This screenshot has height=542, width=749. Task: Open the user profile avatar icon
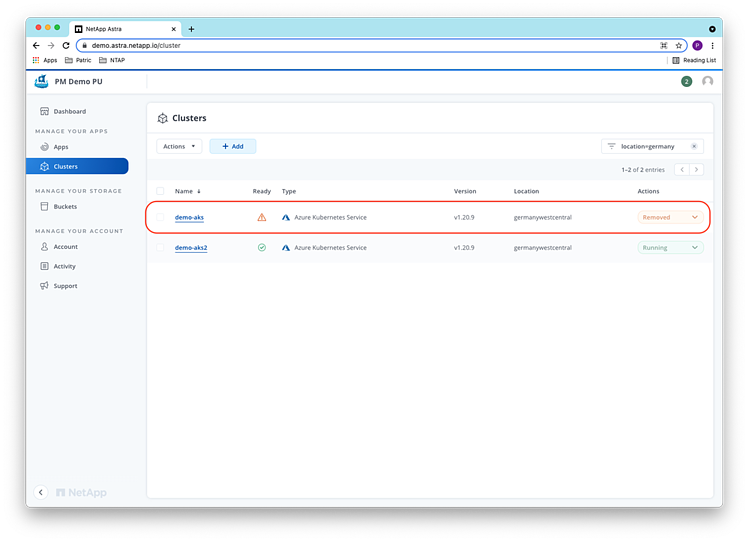click(x=708, y=81)
